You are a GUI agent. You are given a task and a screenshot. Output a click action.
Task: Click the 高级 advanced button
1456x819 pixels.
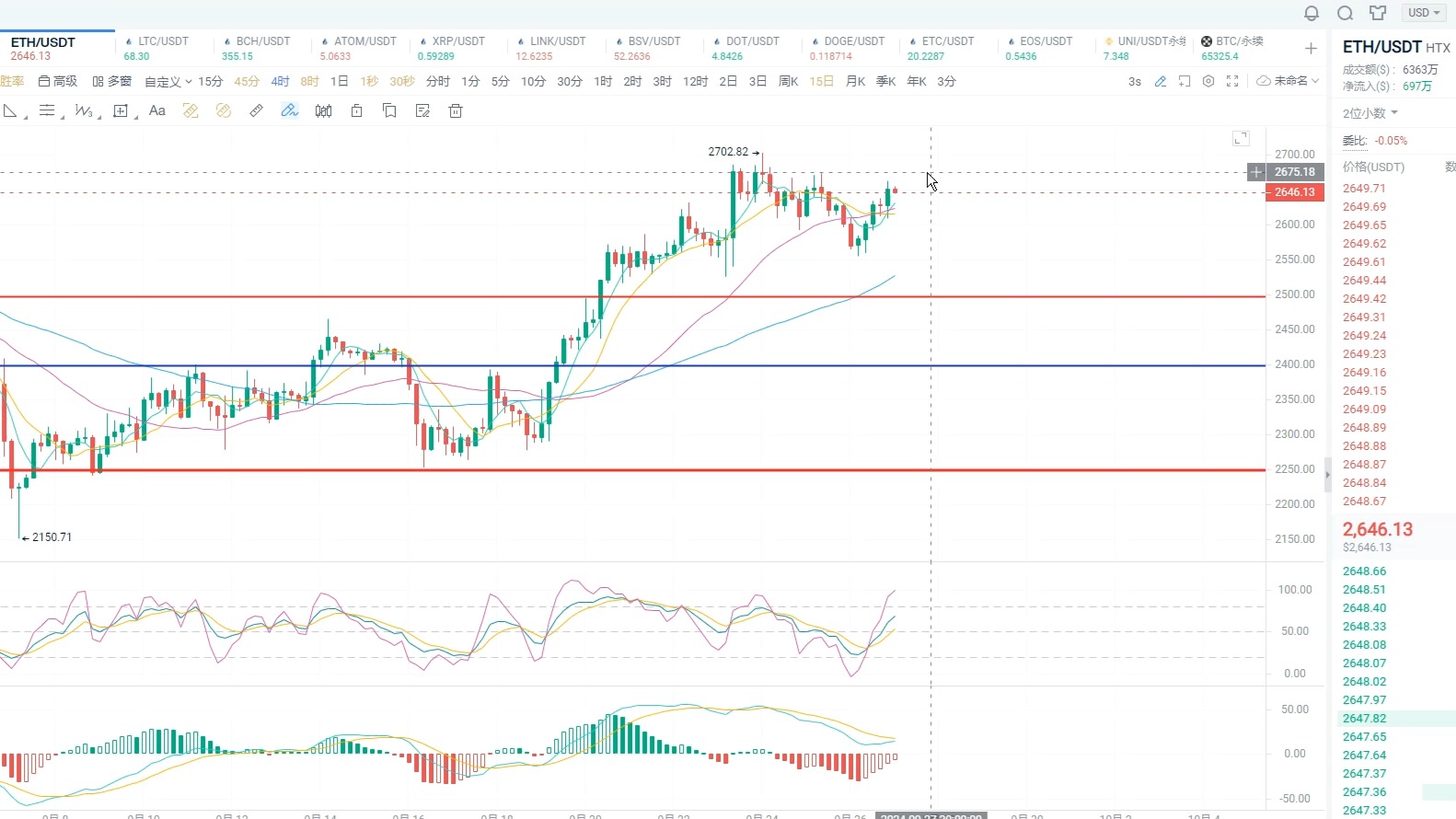[x=58, y=82]
